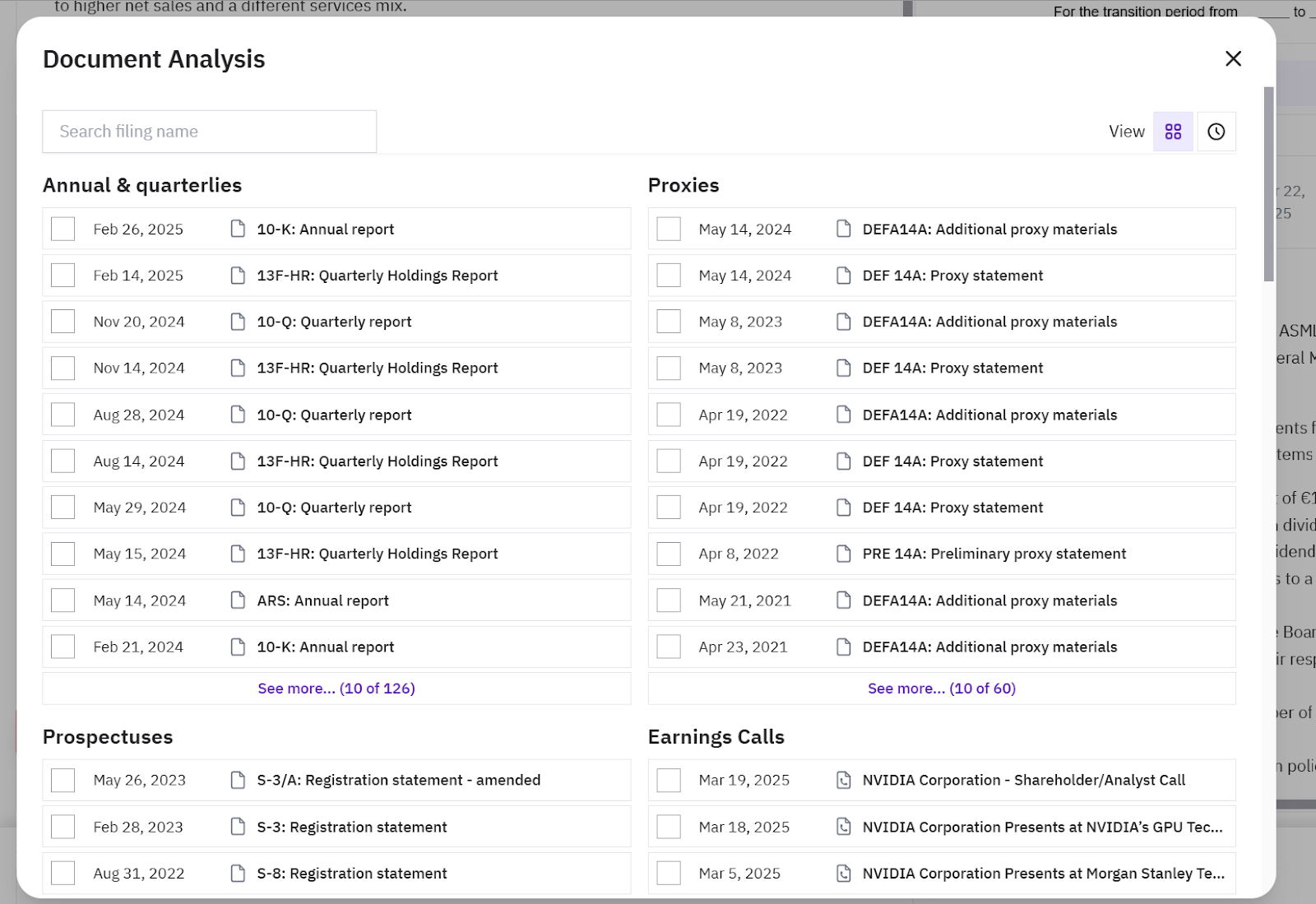1316x904 pixels.
Task: Click the Search filing name field
Action: point(210,132)
